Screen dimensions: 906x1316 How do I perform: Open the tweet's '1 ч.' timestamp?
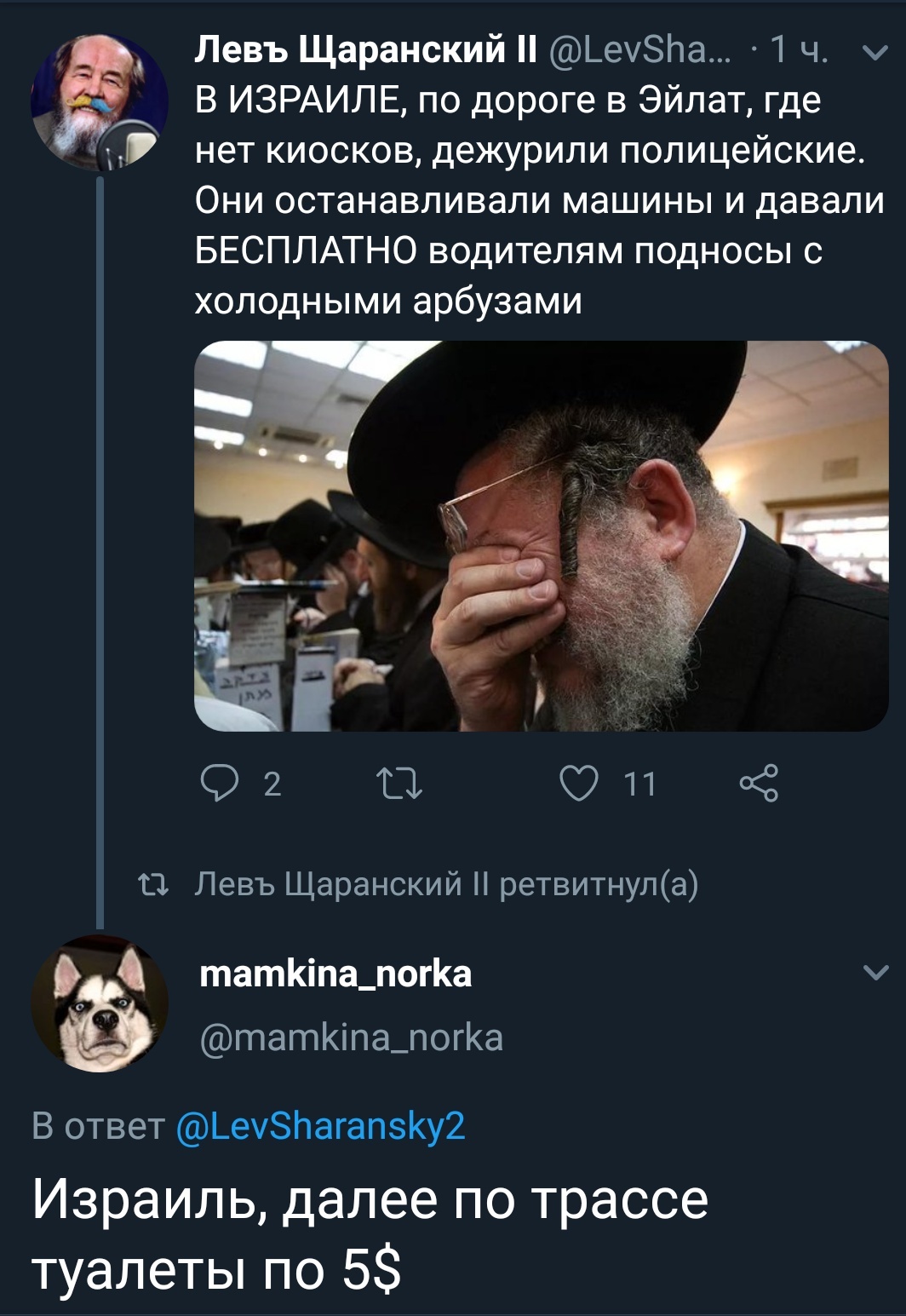[799, 51]
